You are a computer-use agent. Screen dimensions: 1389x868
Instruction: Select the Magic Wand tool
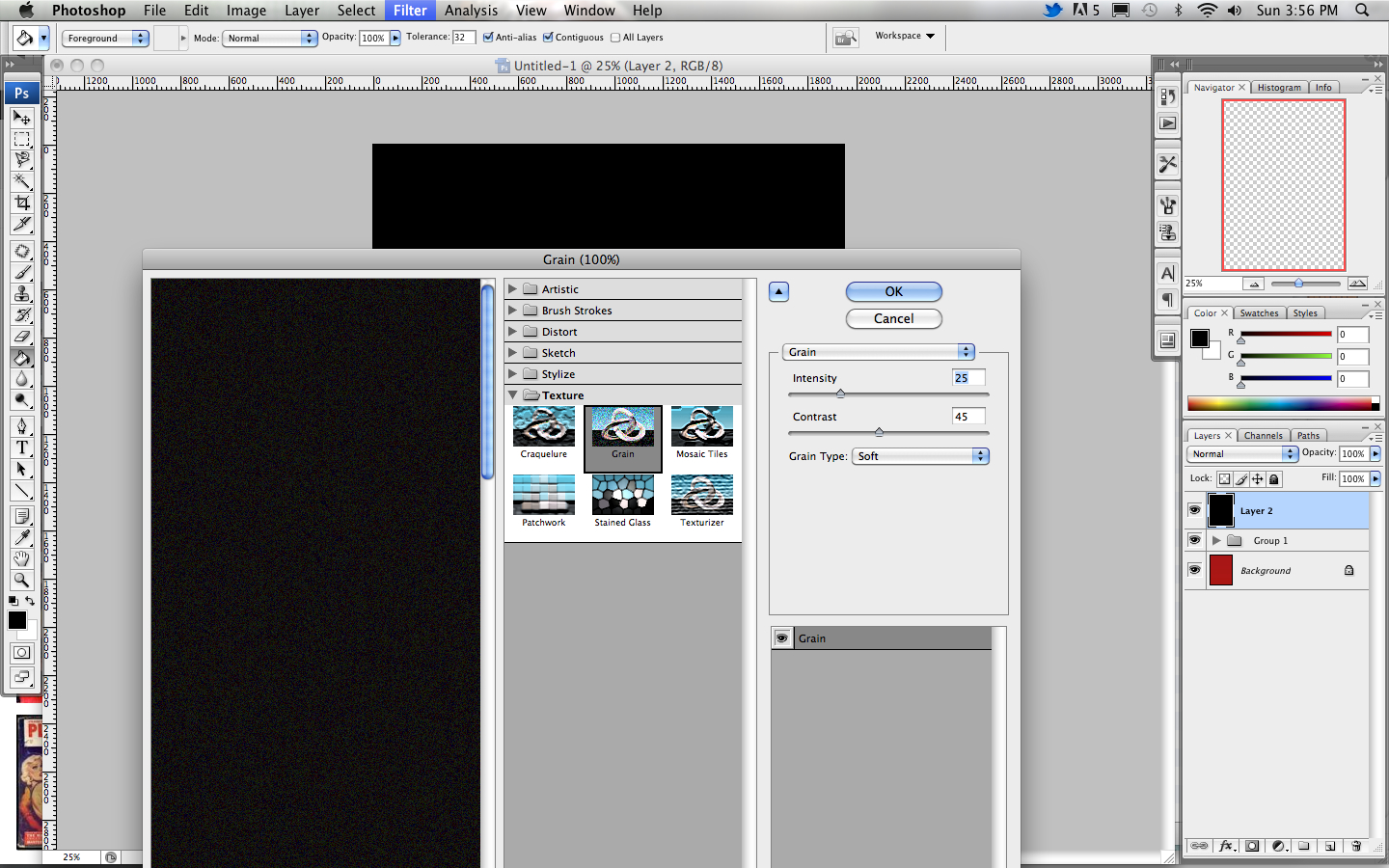(21, 181)
